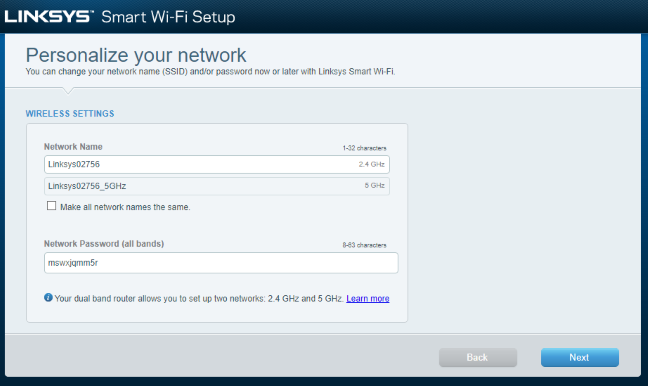Check Make all network names the same
Image resolution: width=648 pixels, height=386 pixels.
51,206
